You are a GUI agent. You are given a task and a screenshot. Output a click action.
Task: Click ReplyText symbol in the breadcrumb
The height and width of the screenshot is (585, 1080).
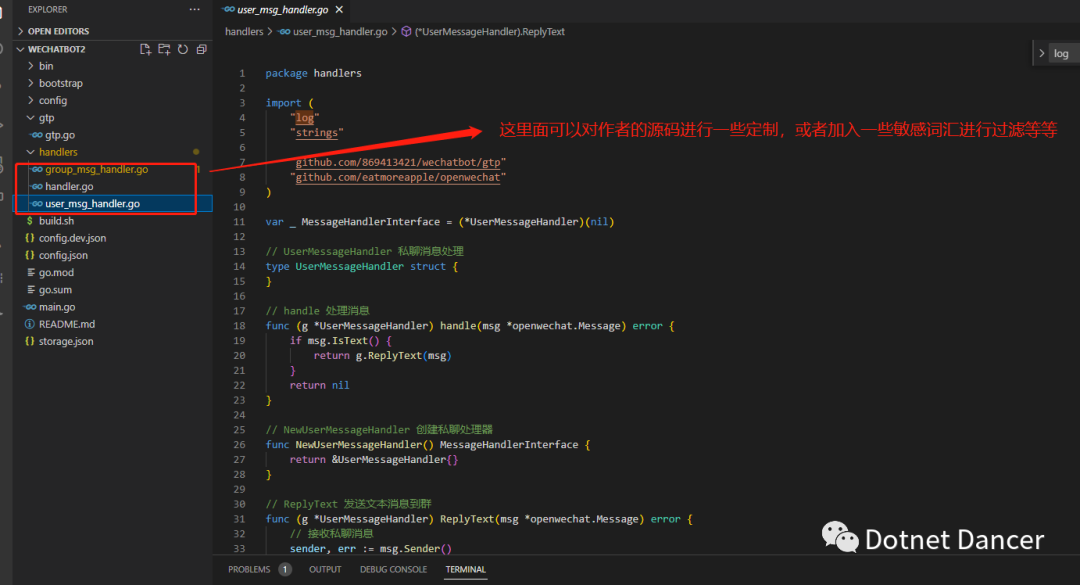(489, 32)
